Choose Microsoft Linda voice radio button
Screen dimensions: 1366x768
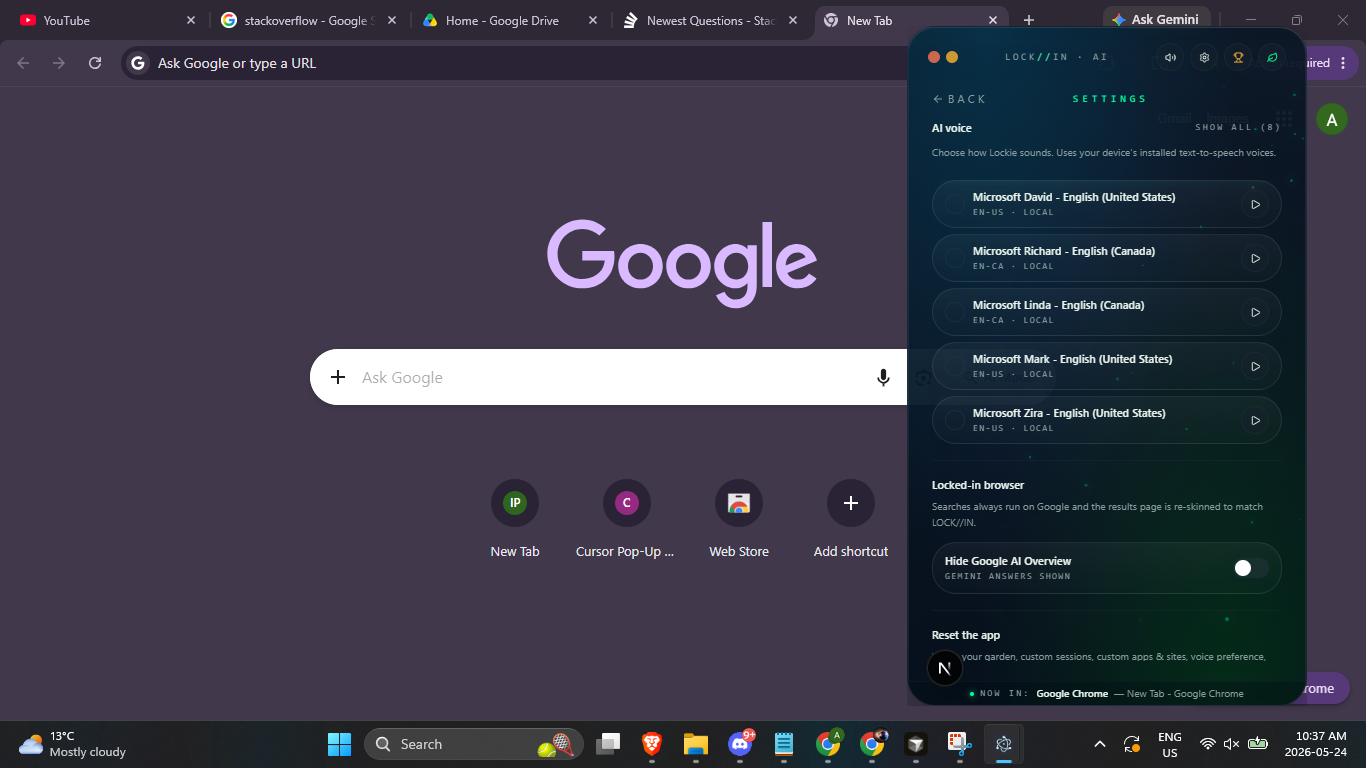pyautogui.click(x=955, y=312)
